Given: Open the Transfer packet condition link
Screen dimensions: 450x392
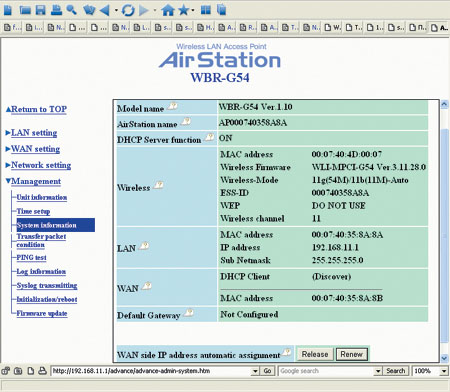Looking at the screenshot, I should coord(41,240).
